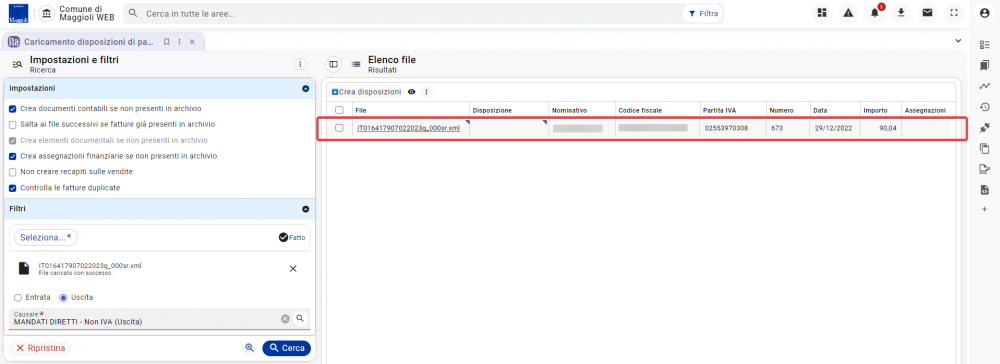Uncheck Controlla le fatture duplicate

click(x=12, y=188)
